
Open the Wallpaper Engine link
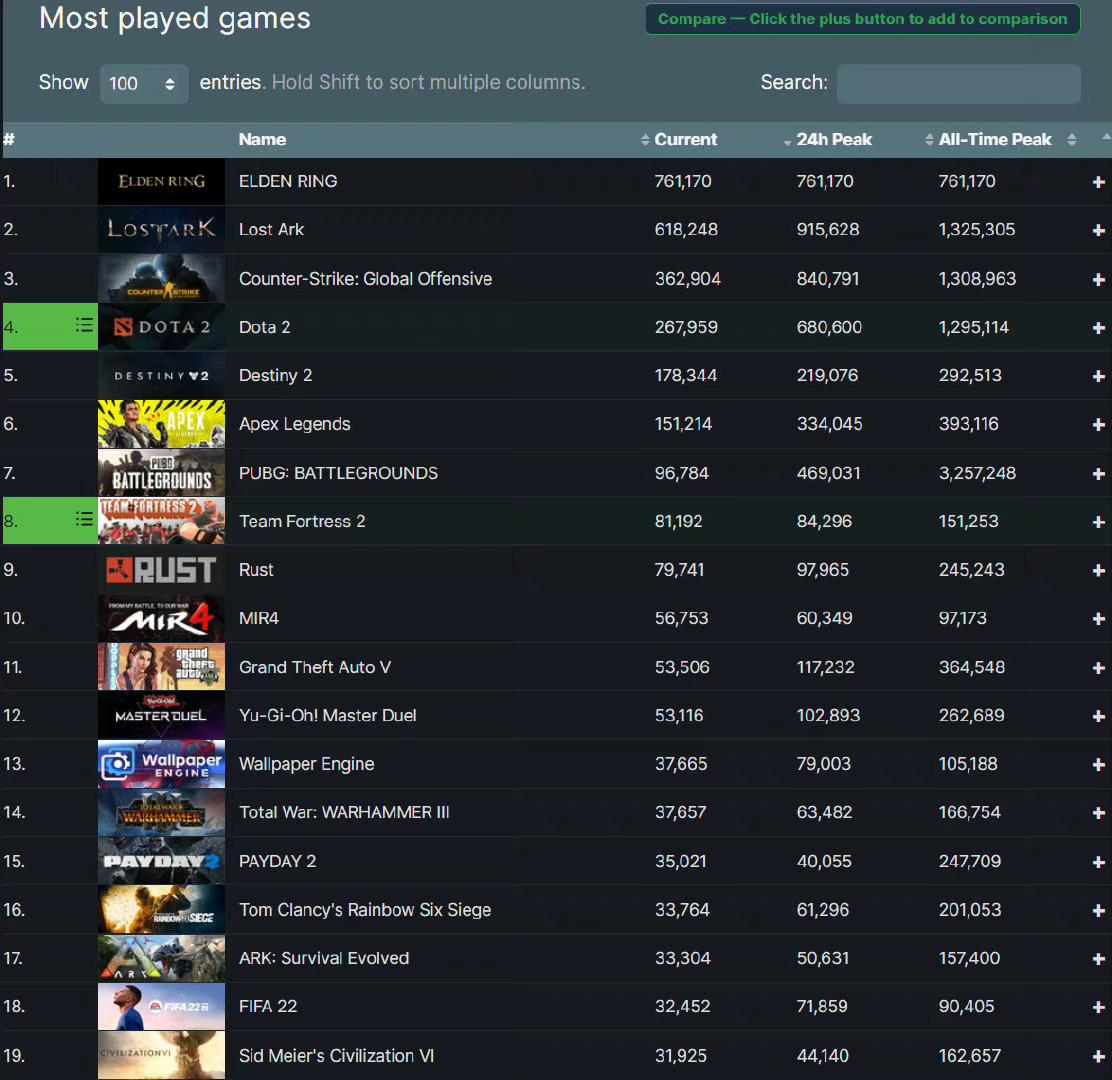[x=306, y=764]
